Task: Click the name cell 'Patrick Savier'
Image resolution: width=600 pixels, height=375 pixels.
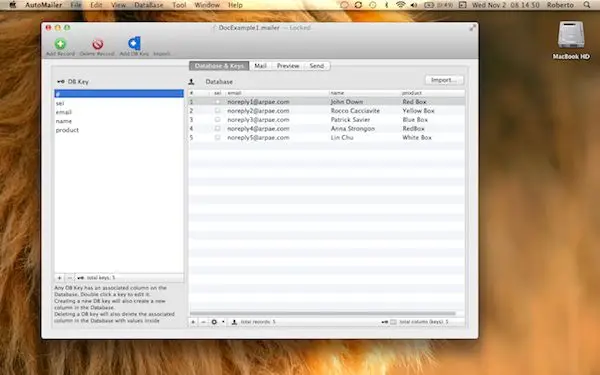Action: [x=350, y=120]
